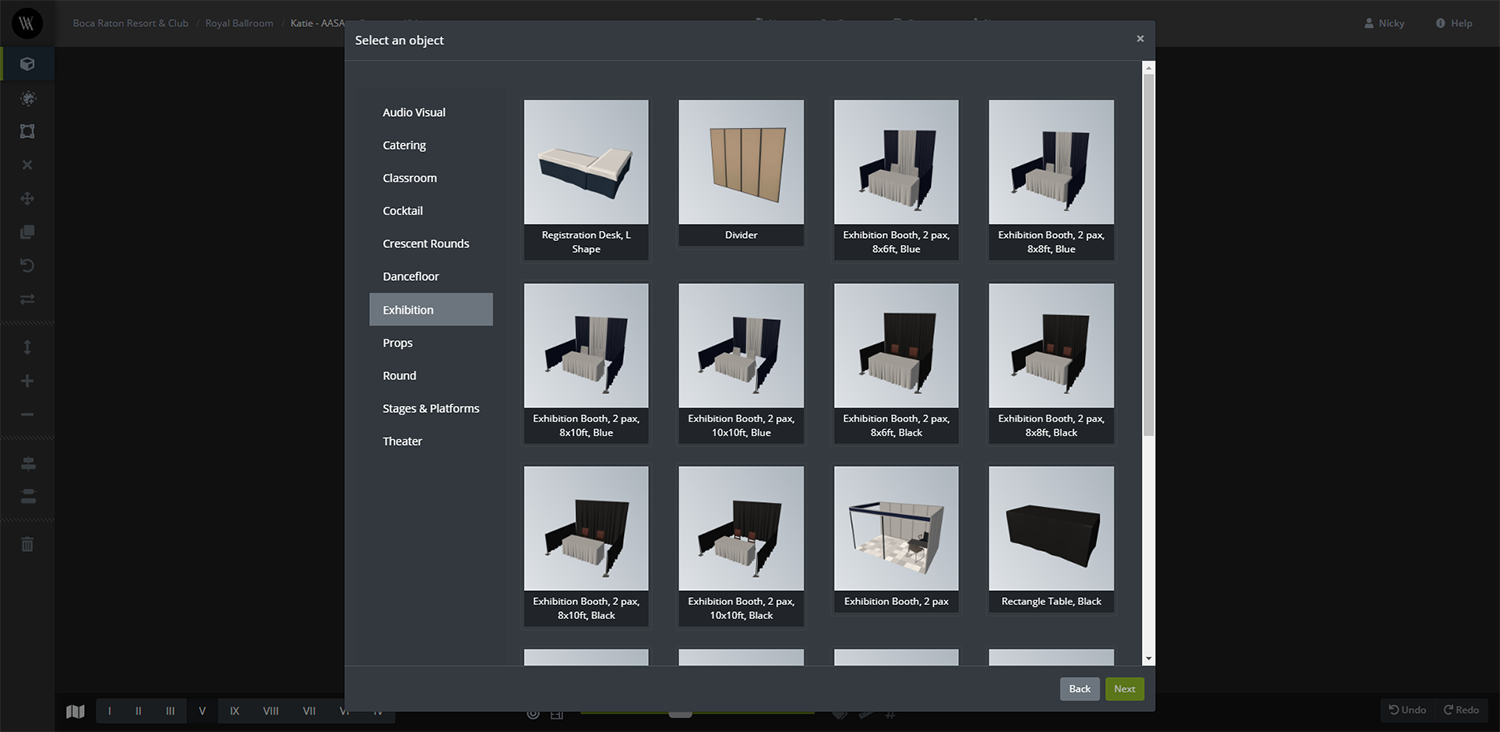This screenshot has width=1500, height=732.
Task: Click the Back button
Action: [1080, 689]
